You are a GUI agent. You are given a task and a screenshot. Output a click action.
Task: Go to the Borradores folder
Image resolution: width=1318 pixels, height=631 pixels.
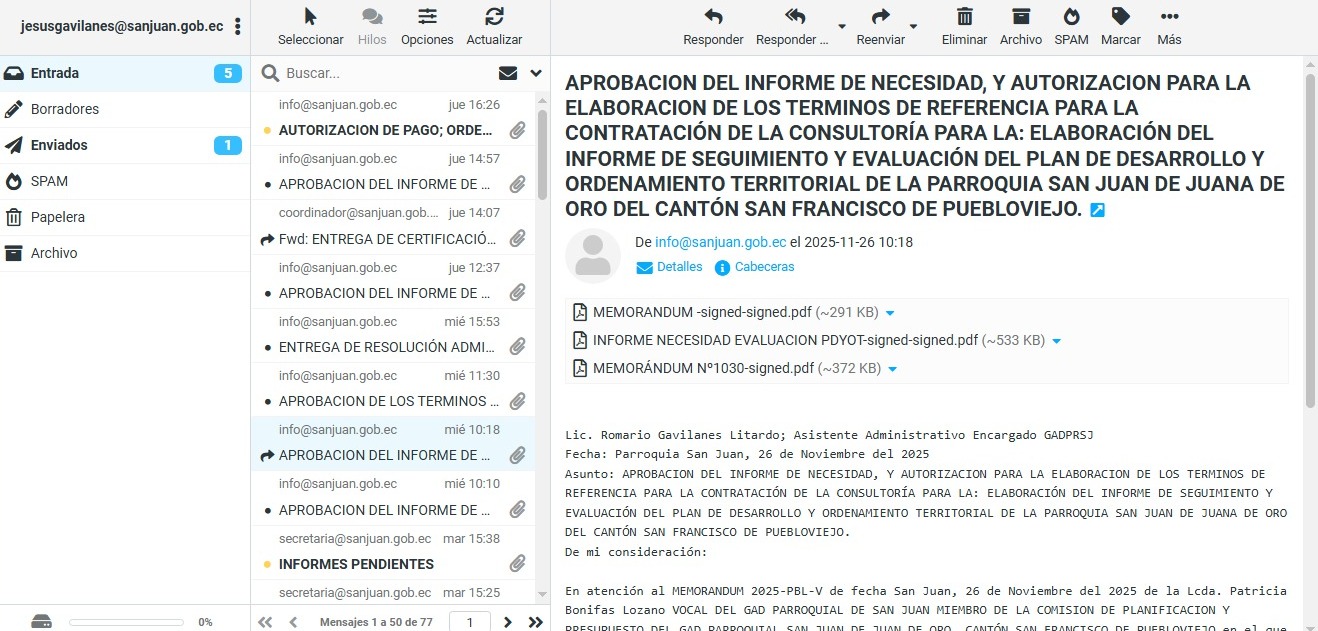click(x=65, y=109)
